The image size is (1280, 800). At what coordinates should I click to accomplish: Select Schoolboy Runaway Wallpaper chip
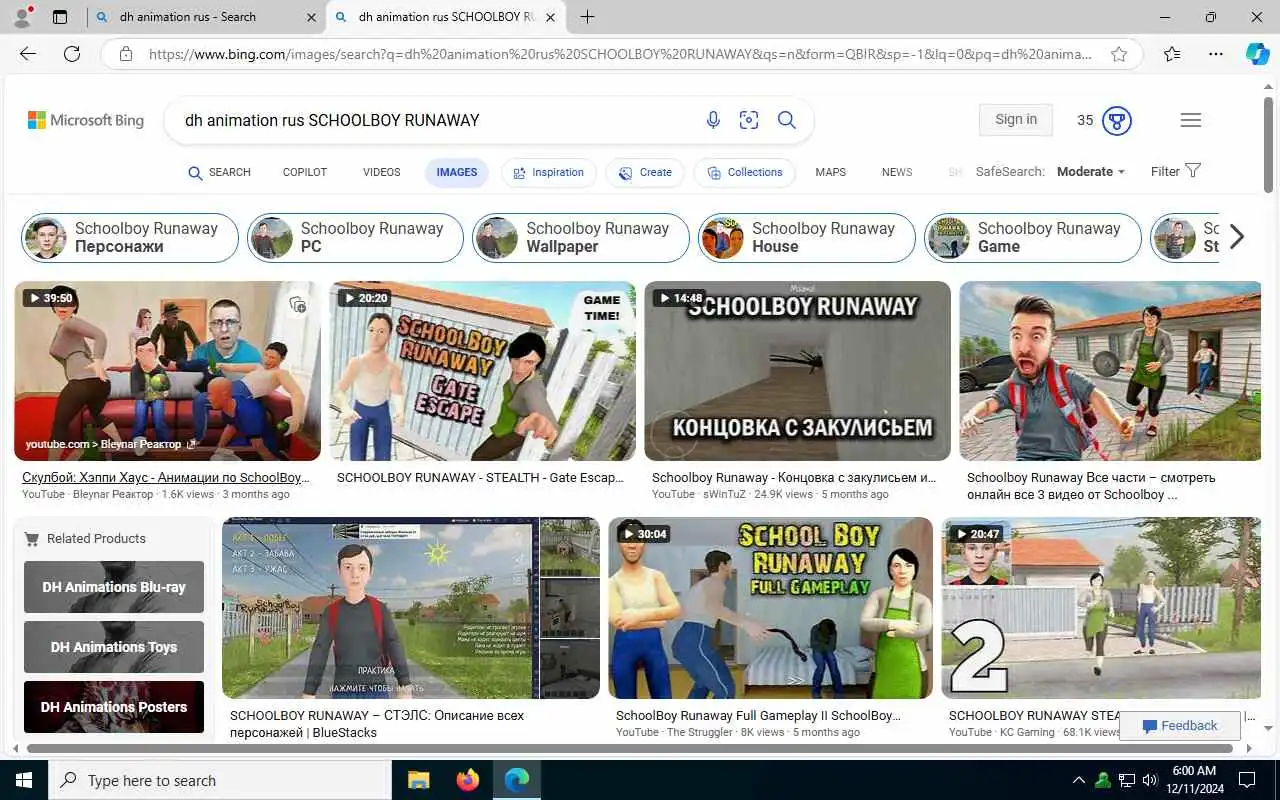[x=581, y=238]
